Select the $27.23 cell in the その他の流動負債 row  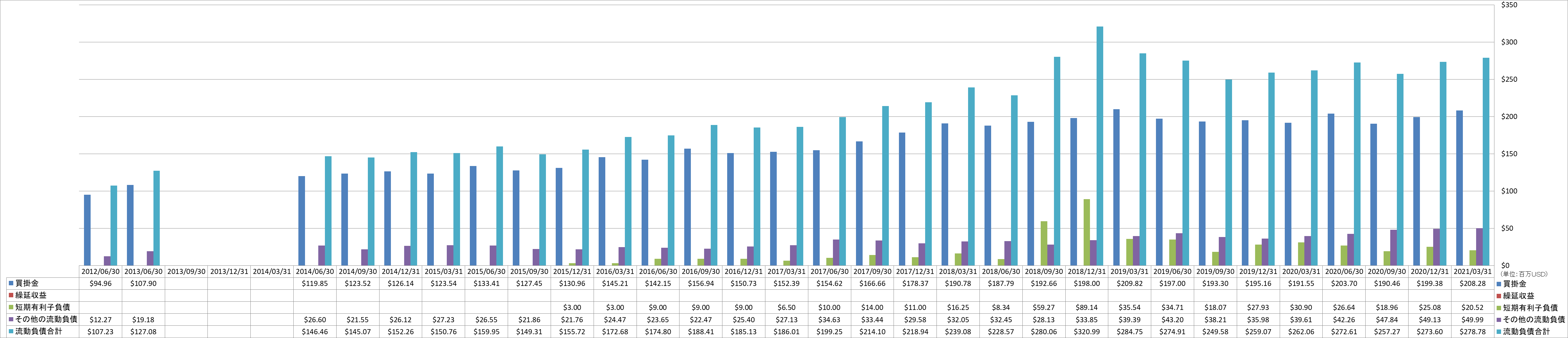pyautogui.click(x=444, y=320)
